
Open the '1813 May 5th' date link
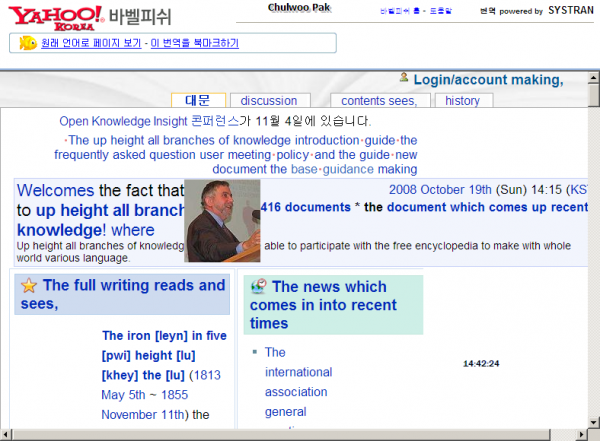click(161, 385)
